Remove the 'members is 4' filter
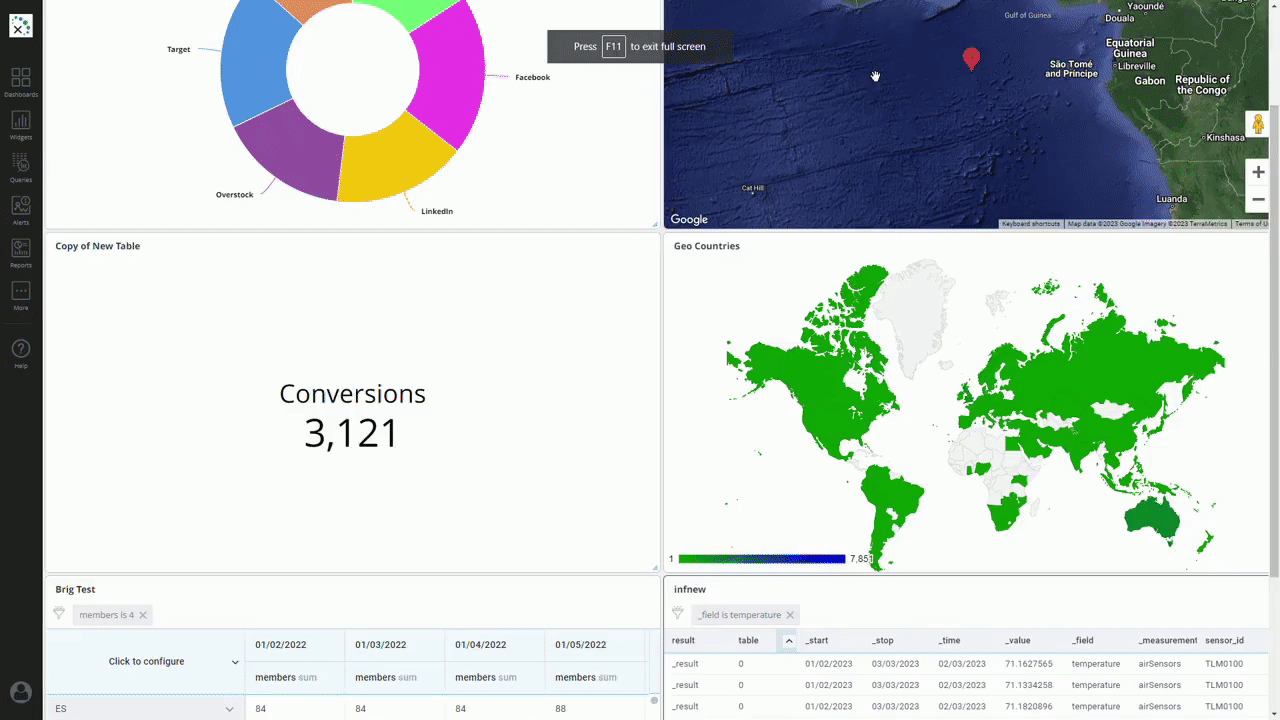1280x720 pixels. tap(143, 615)
